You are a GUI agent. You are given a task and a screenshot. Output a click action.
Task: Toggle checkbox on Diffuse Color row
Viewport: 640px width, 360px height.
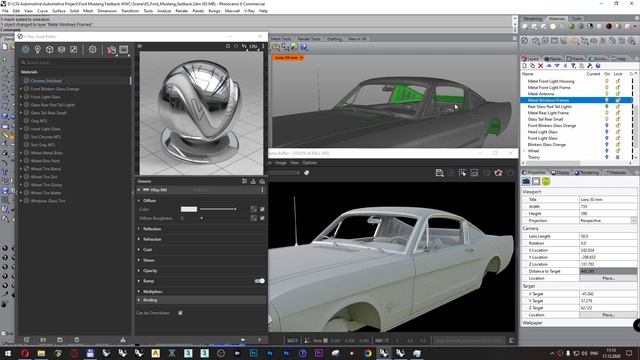262,209
